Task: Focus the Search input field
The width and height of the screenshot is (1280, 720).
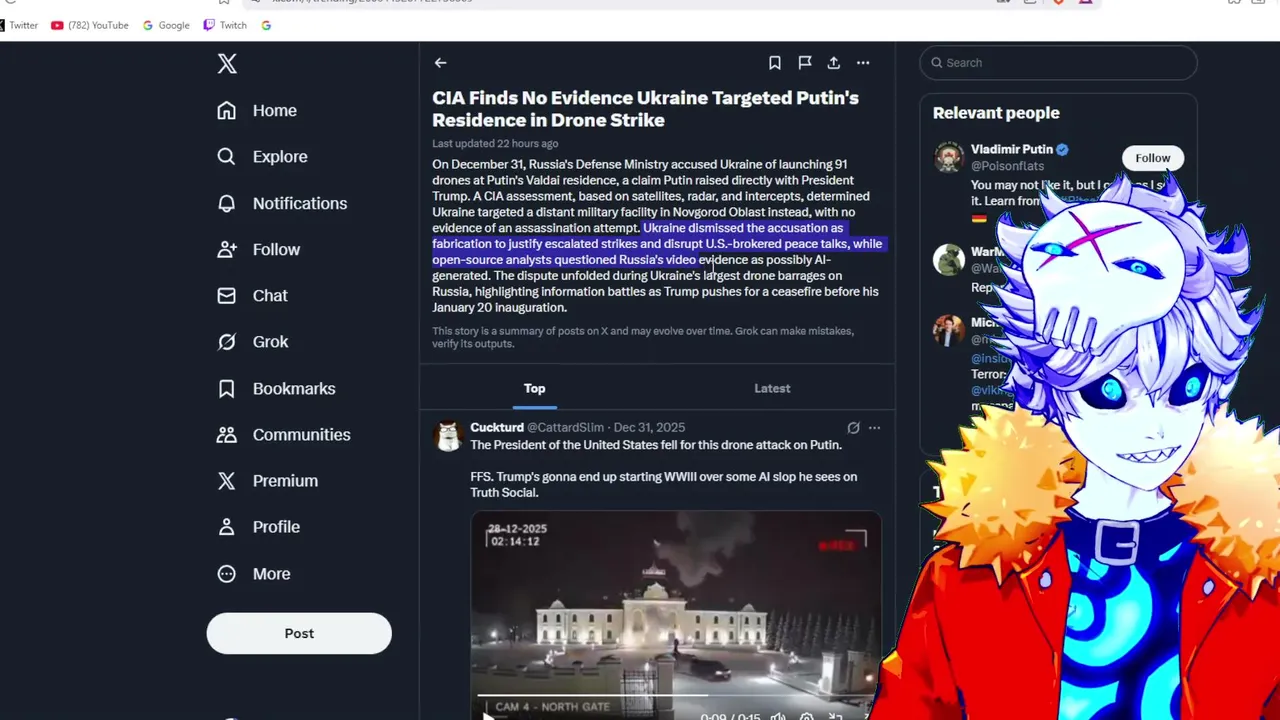Action: tap(1058, 63)
